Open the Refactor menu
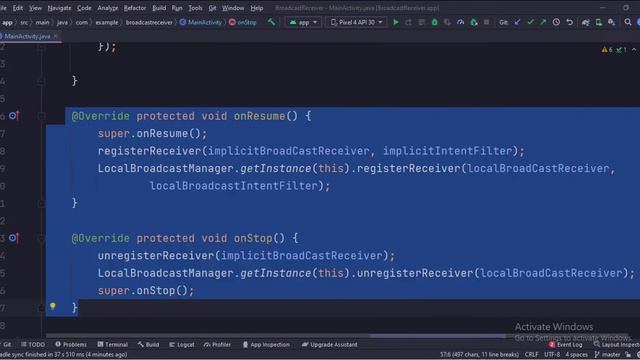The height and width of the screenshot is (360, 640). [x=135, y=8]
